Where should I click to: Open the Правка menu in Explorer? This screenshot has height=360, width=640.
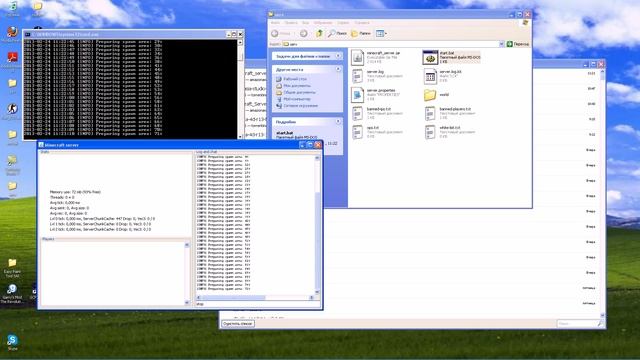tap(291, 22)
